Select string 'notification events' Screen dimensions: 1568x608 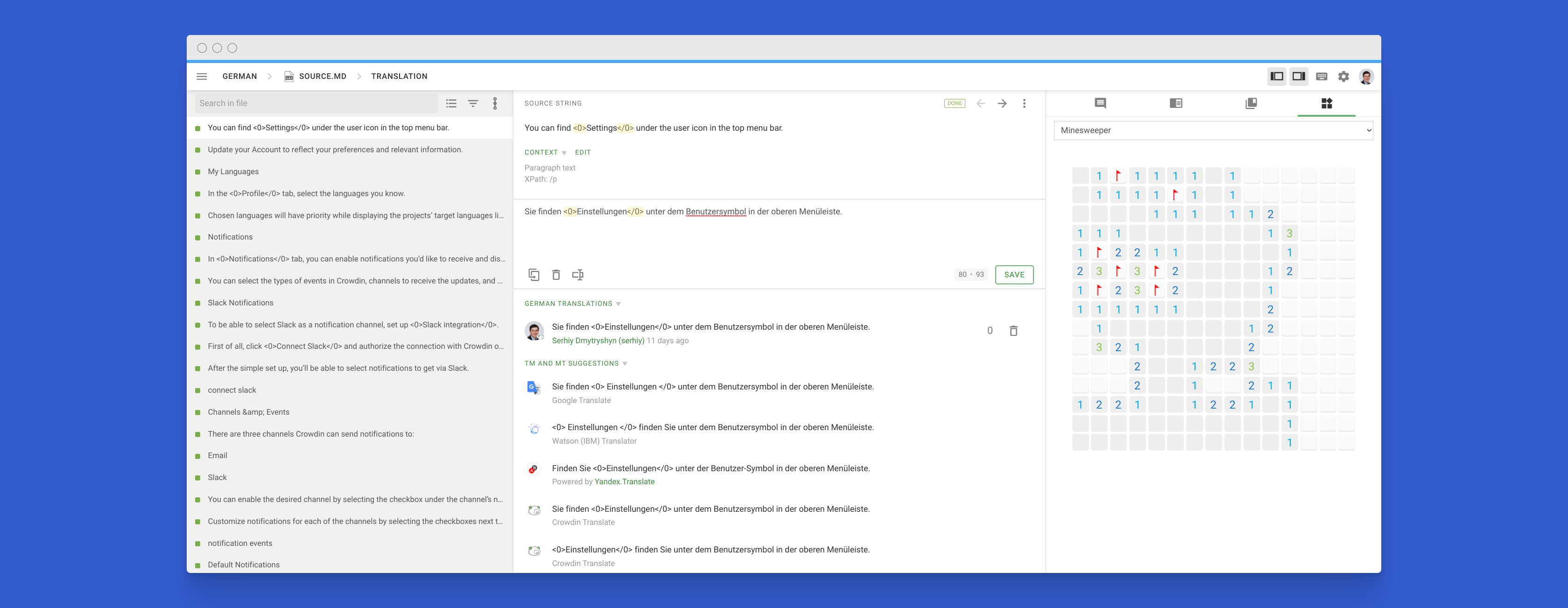tap(240, 544)
